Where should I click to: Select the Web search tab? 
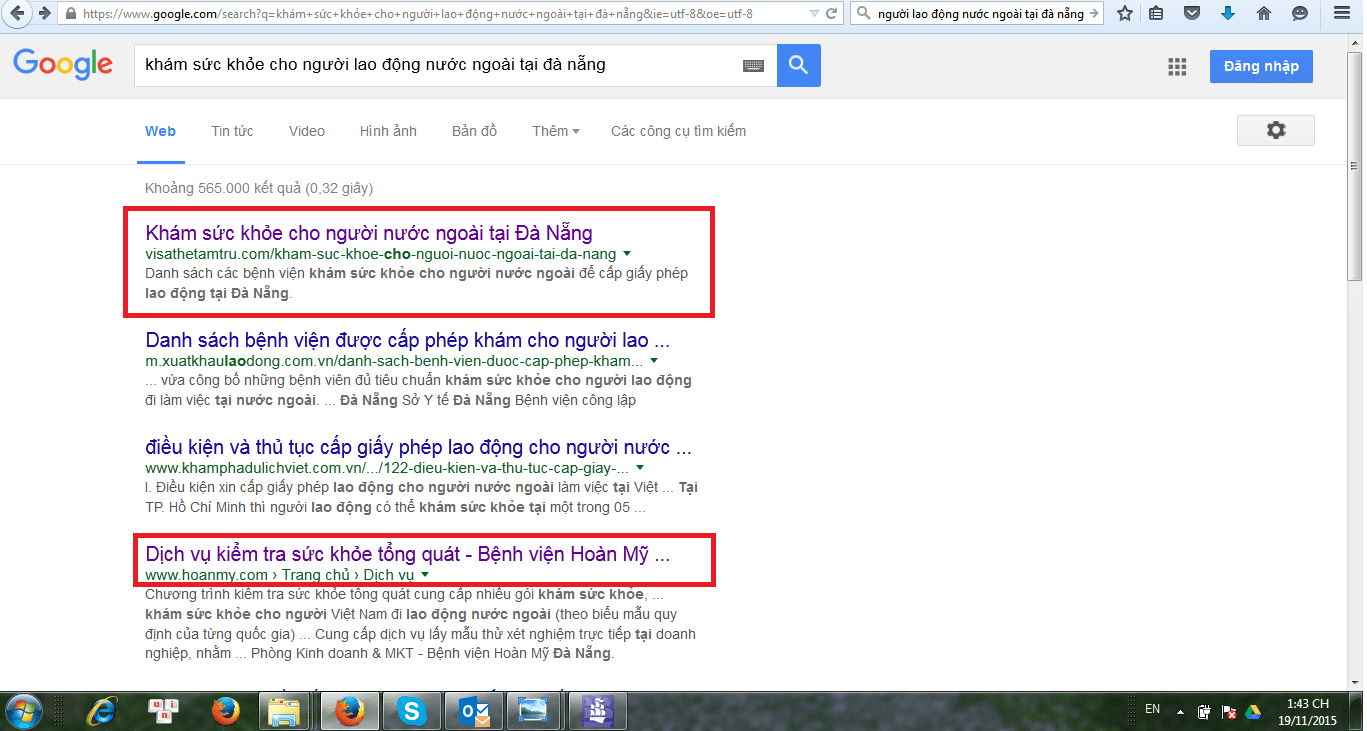click(160, 131)
